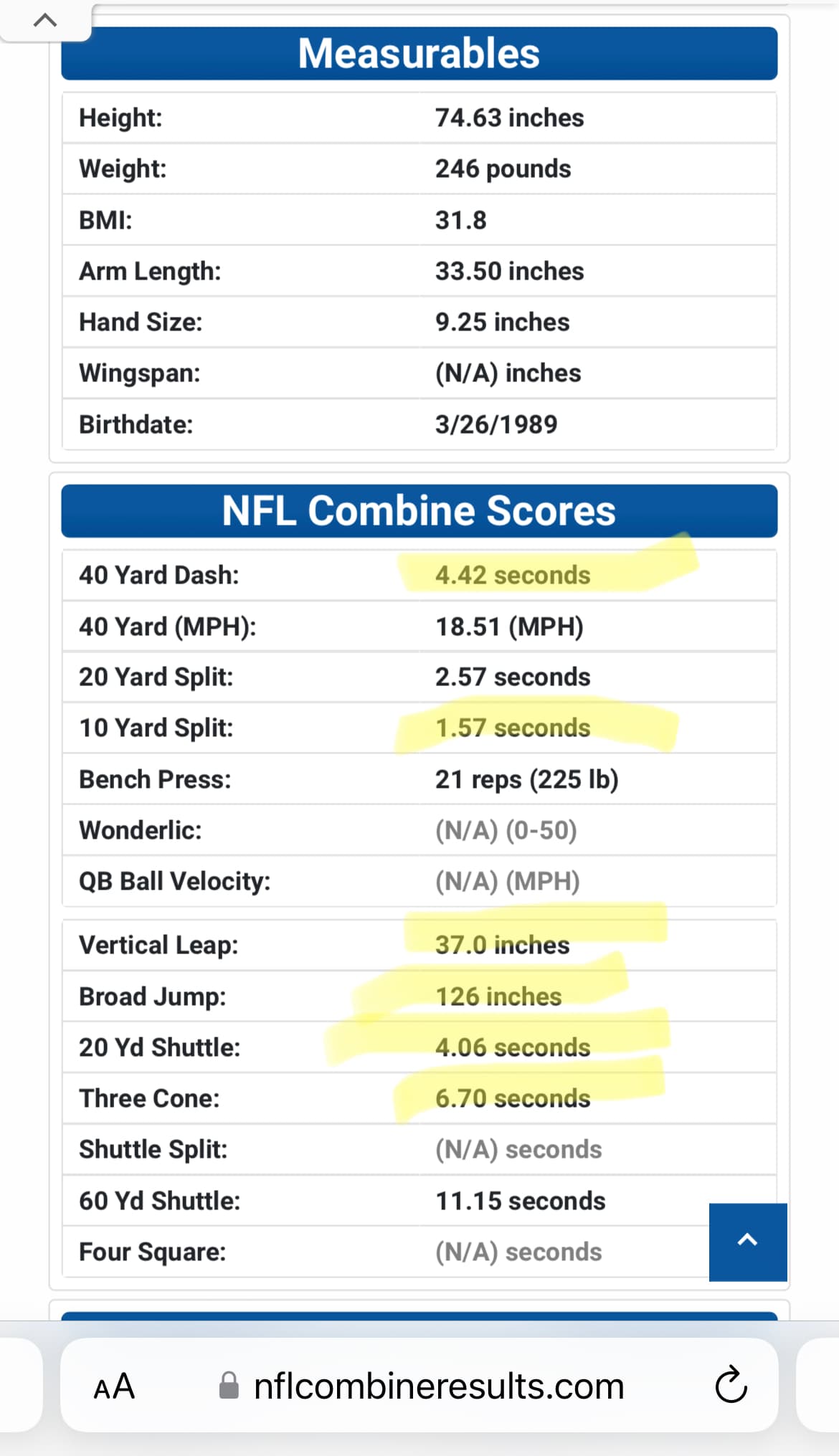
Task: Click the Height 74.63 inches value
Action: click(x=509, y=118)
